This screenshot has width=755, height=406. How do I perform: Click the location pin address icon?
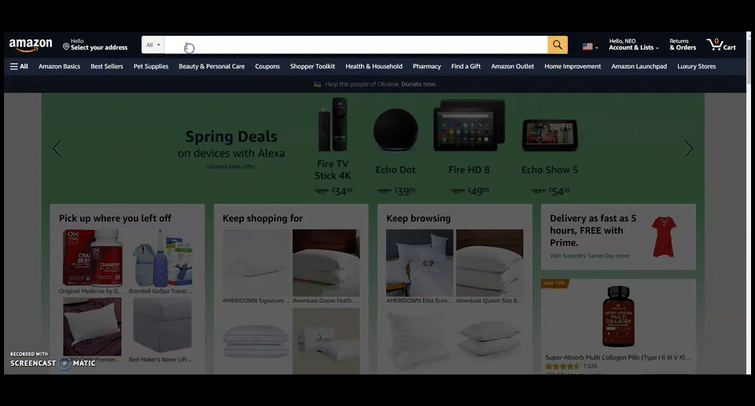coord(66,47)
